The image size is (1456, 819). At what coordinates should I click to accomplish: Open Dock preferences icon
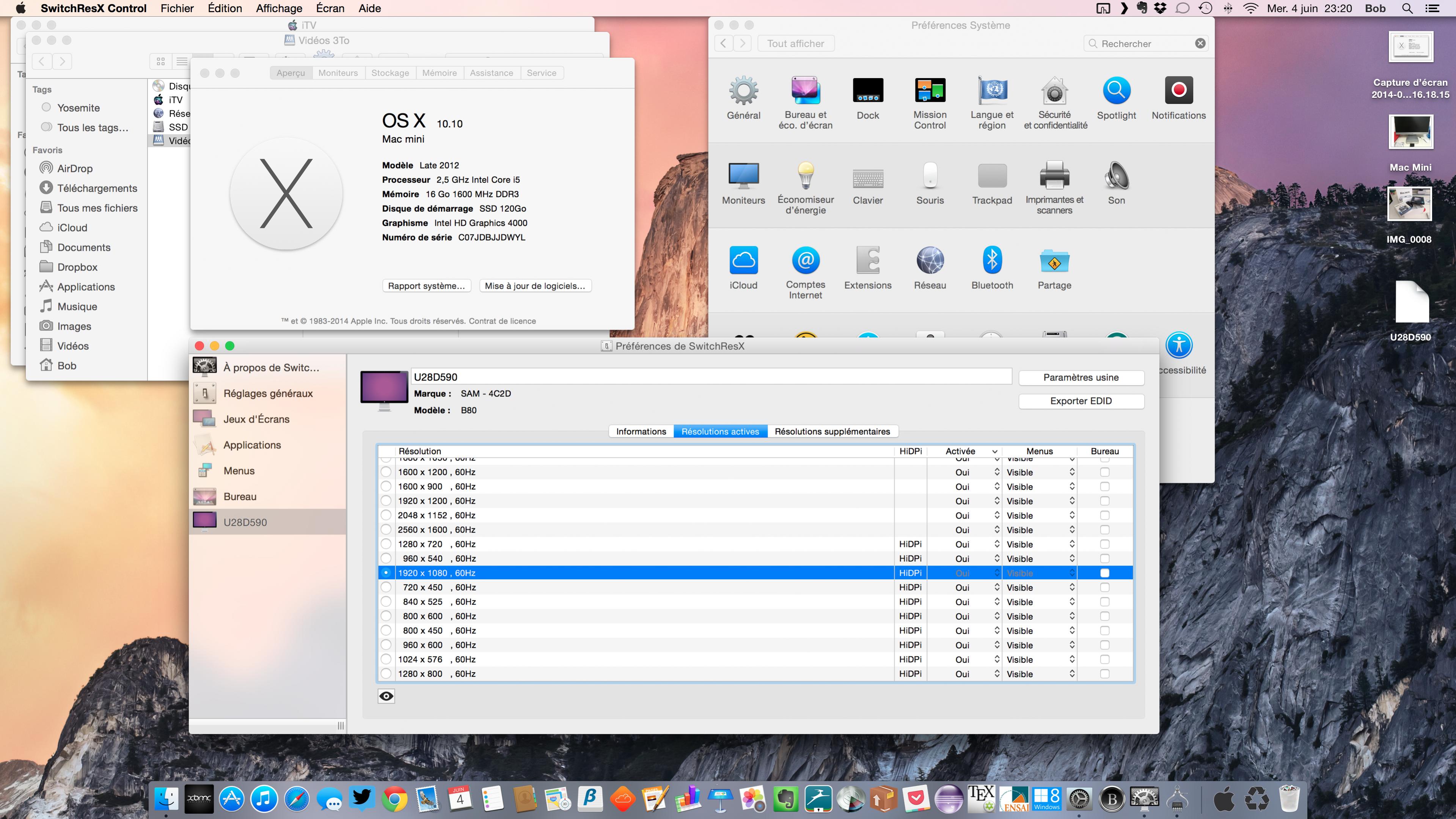(x=868, y=97)
